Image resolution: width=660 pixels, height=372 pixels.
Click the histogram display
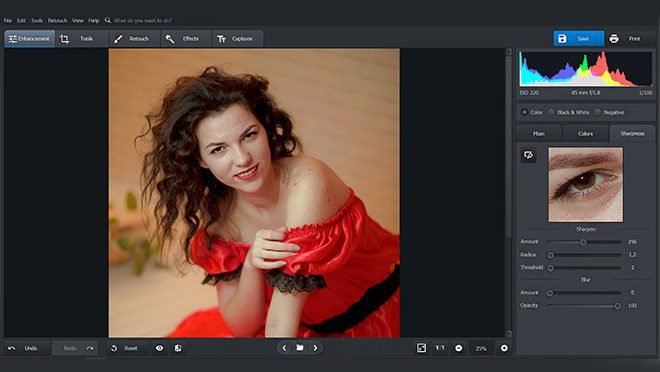pos(585,69)
